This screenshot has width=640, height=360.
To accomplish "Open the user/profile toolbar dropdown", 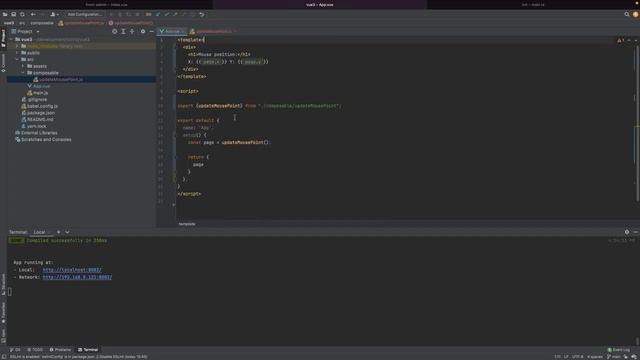I will pos(54,14).
